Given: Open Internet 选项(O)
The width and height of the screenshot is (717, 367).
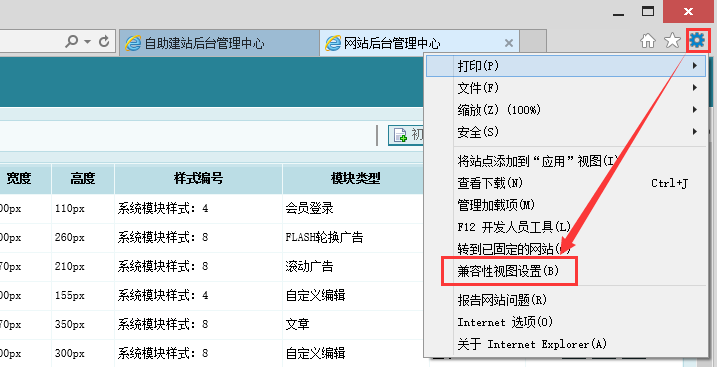Looking at the screenshot, I should [x=566, y=322].
